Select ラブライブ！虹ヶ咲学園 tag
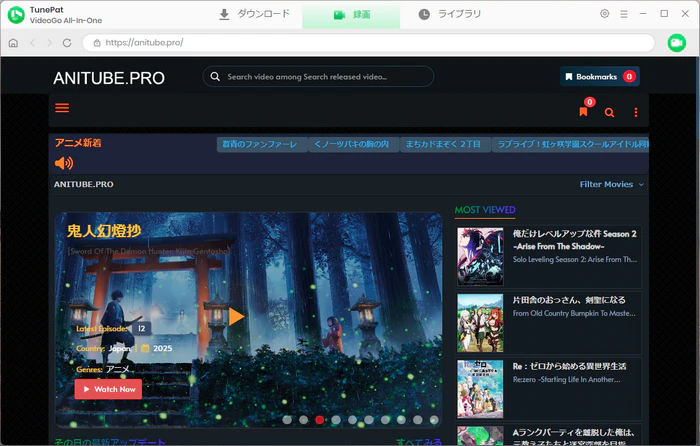 [570, 144]
